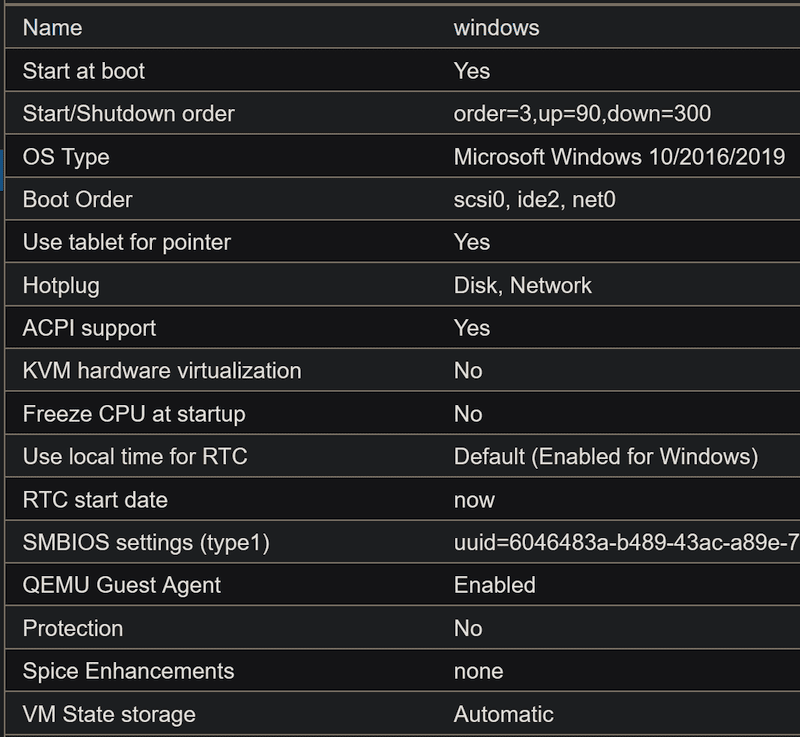The width and height of the screenshot is (800, 737).
Task: Select the Name option row
Action: (52, 28)
